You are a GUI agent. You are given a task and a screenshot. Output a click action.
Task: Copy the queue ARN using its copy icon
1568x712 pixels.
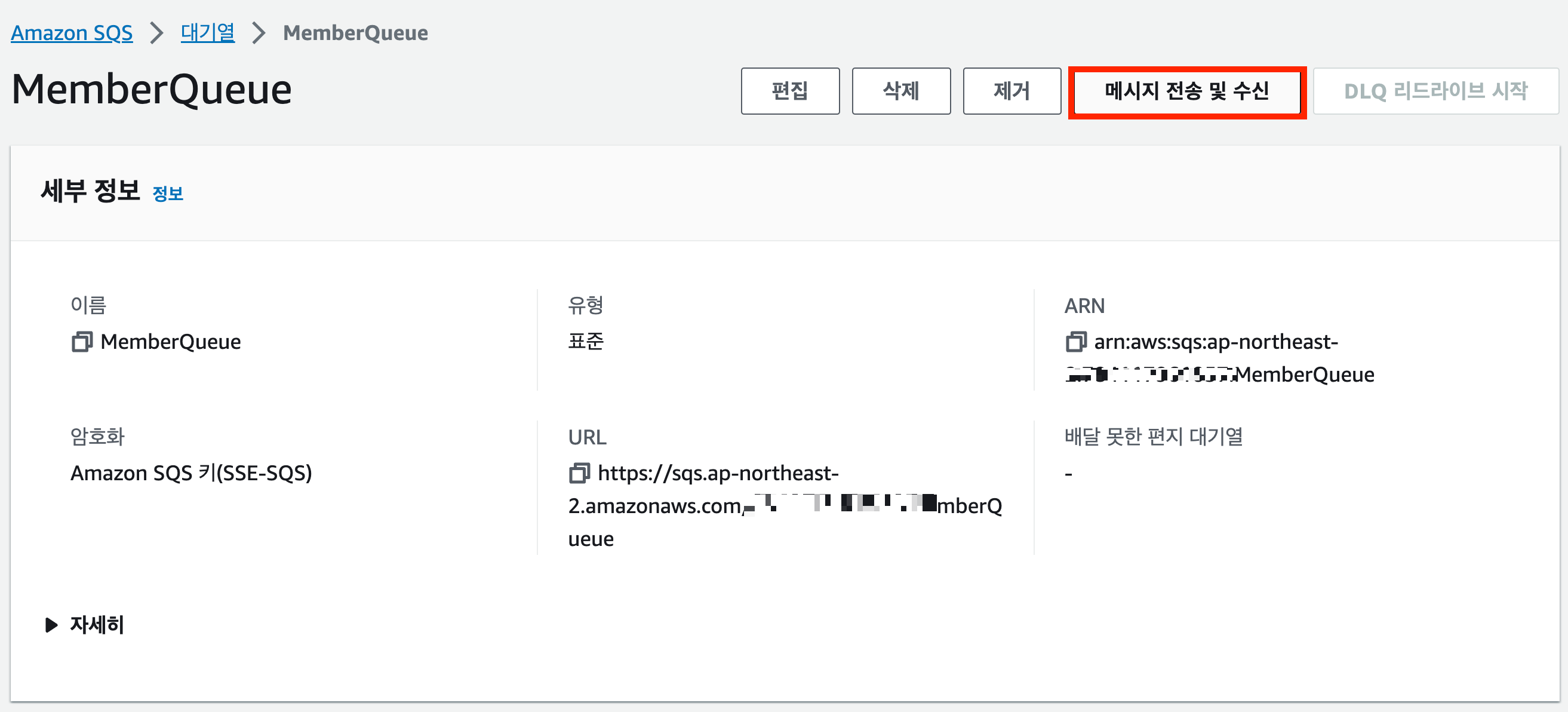1077,342
